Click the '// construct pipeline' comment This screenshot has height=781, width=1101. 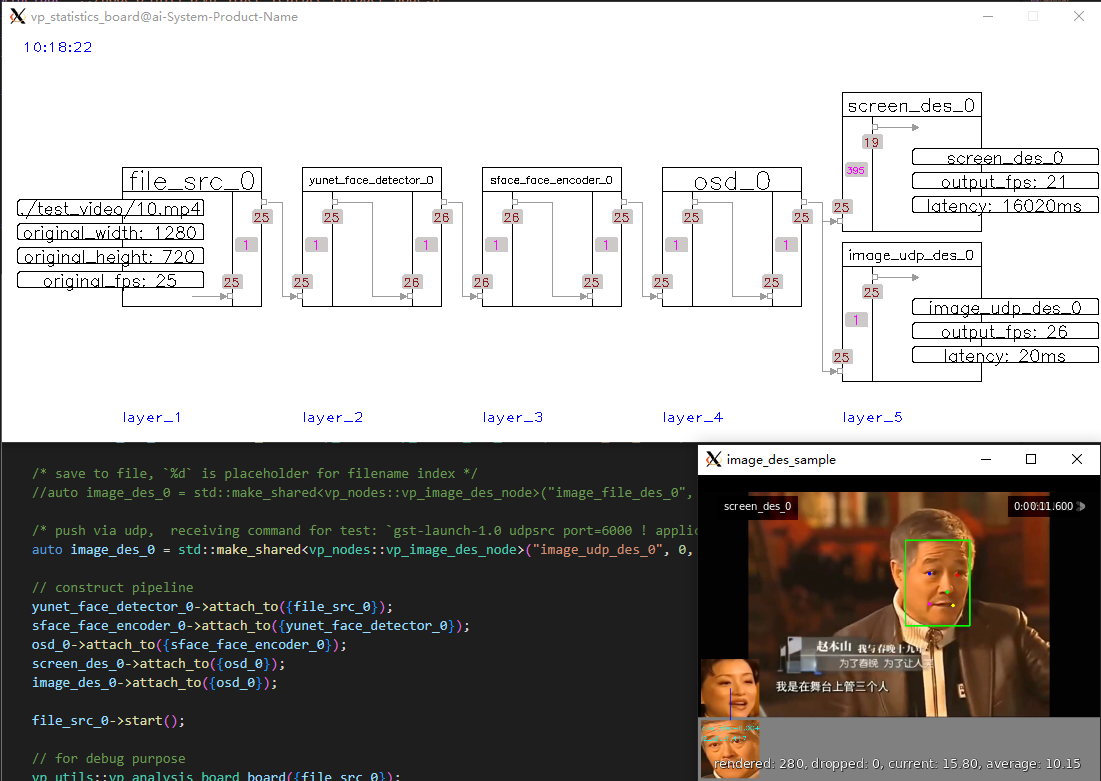tap(112, 588)
